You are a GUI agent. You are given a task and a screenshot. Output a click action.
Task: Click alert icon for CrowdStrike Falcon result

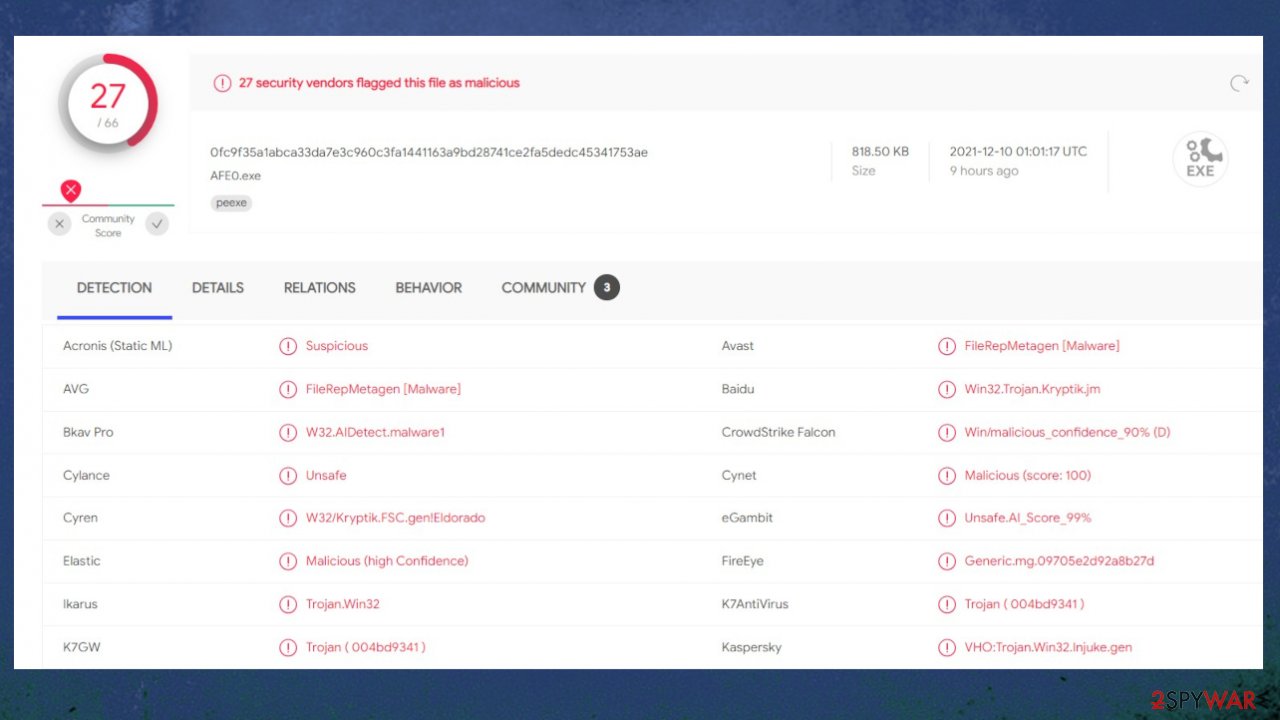tap(947, 432)
